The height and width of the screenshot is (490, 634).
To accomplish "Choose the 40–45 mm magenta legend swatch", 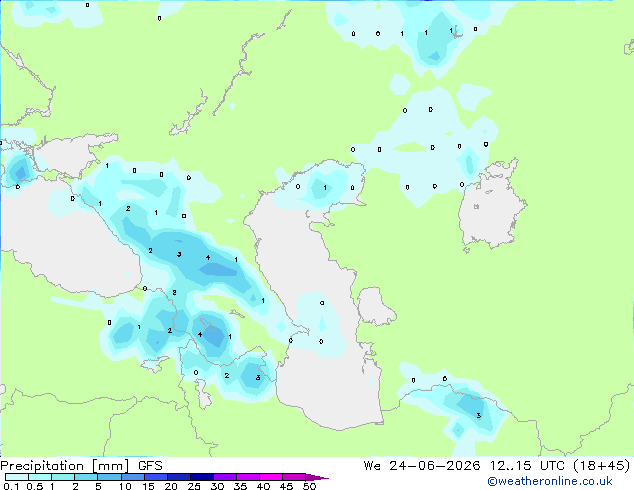I will pyautogui.click(x=271, y=477).
